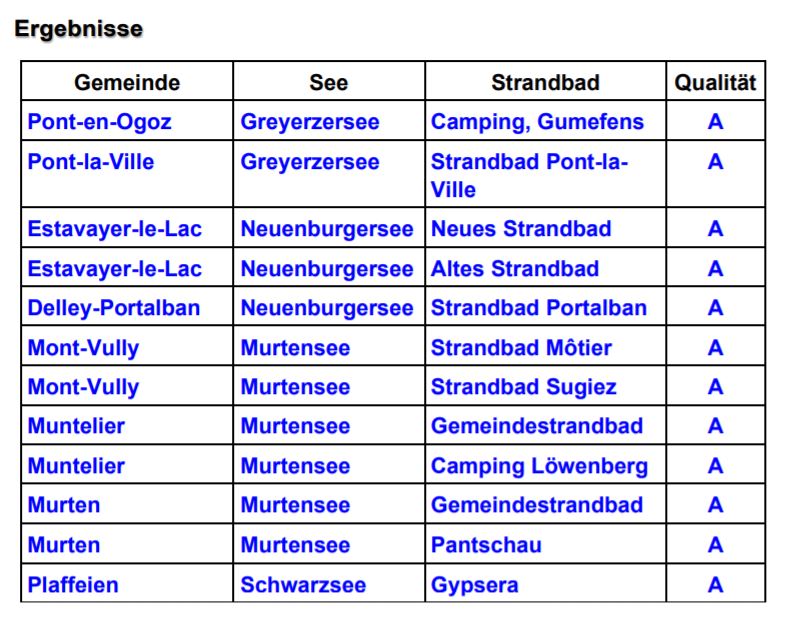Open the Camping, Gumefens beach entry
This screenshot has width=789, height=642.
(537, 122)
